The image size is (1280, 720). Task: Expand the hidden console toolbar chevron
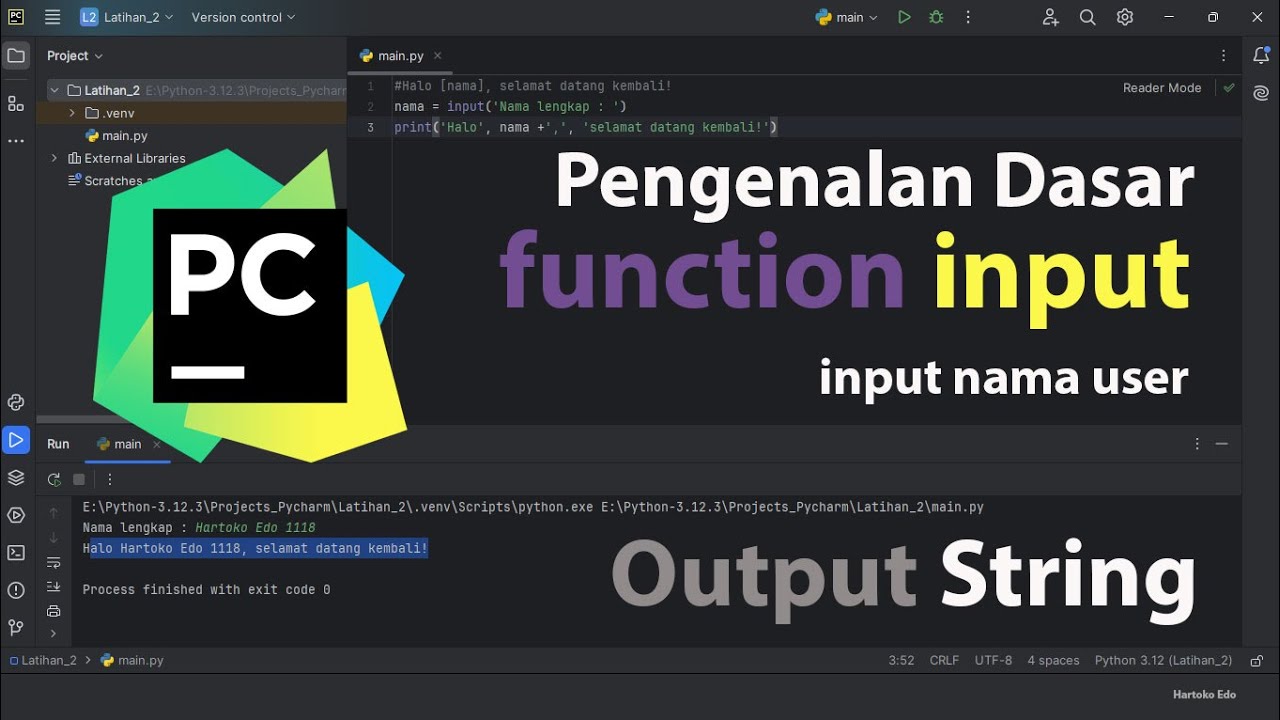(54, 633)
